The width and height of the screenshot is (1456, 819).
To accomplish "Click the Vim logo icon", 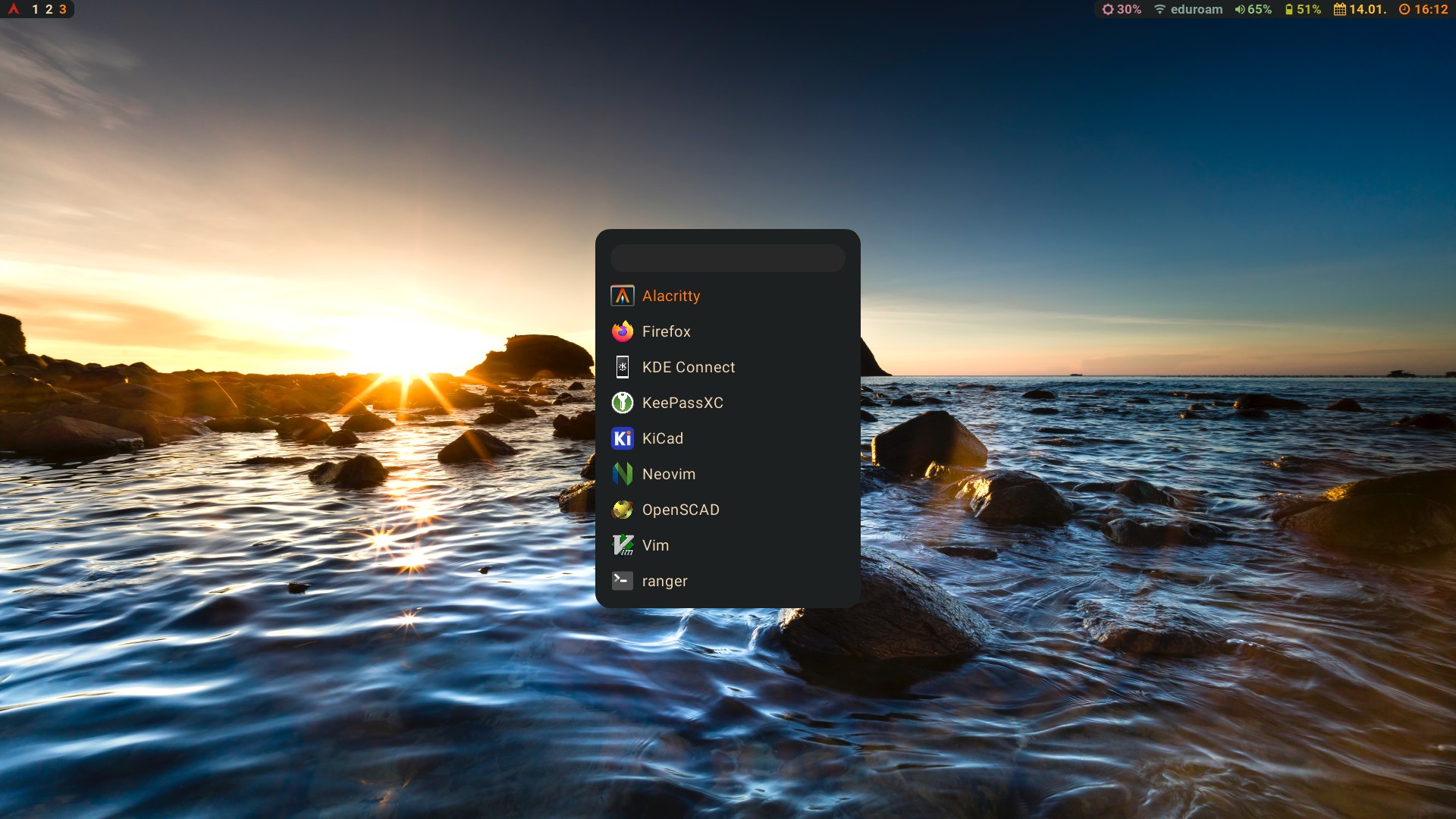I will pos(622,545).
